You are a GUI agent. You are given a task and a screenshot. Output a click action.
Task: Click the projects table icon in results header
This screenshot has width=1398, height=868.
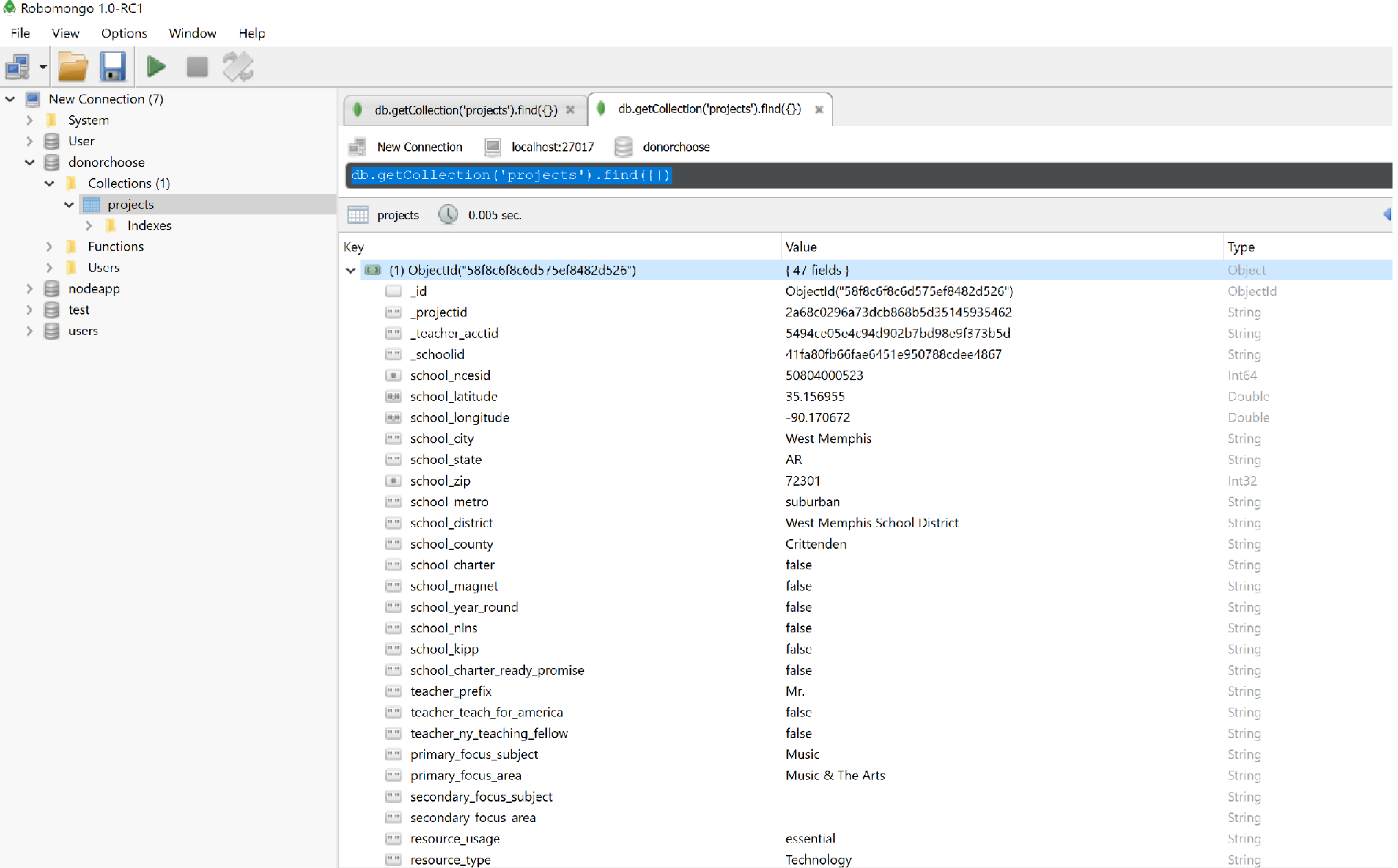pyautogui.click(x=358, y=214)
